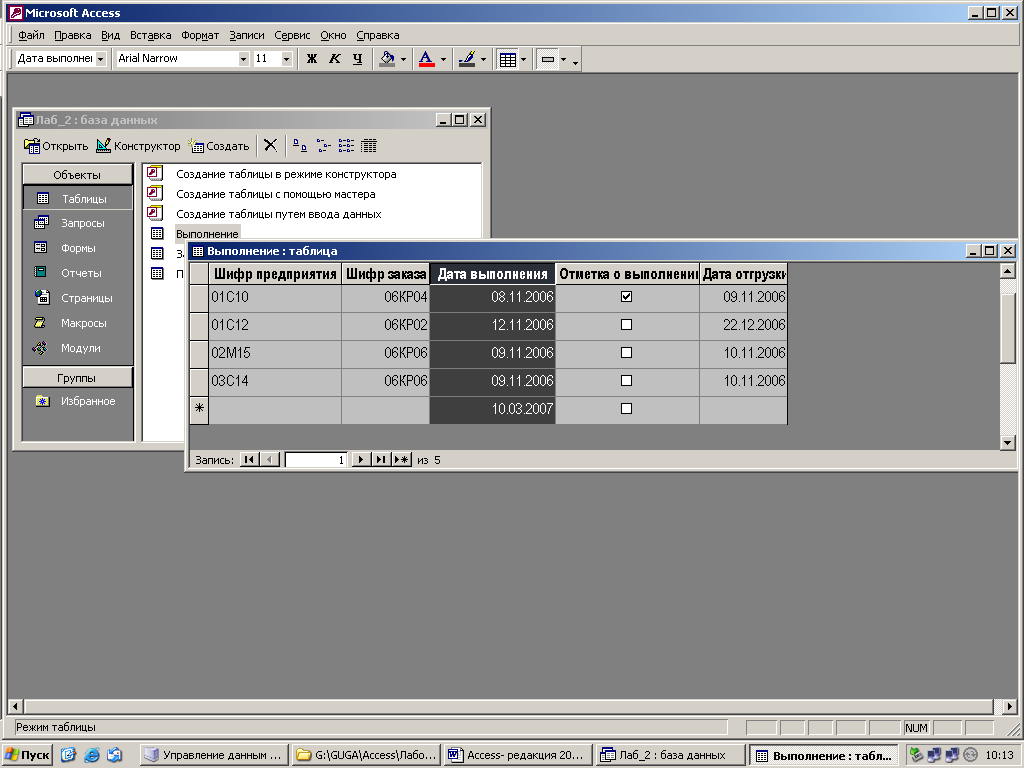Screen dimensions: 1024x768
Task: Switch to list view icon
Action: (x=346, y=146)
